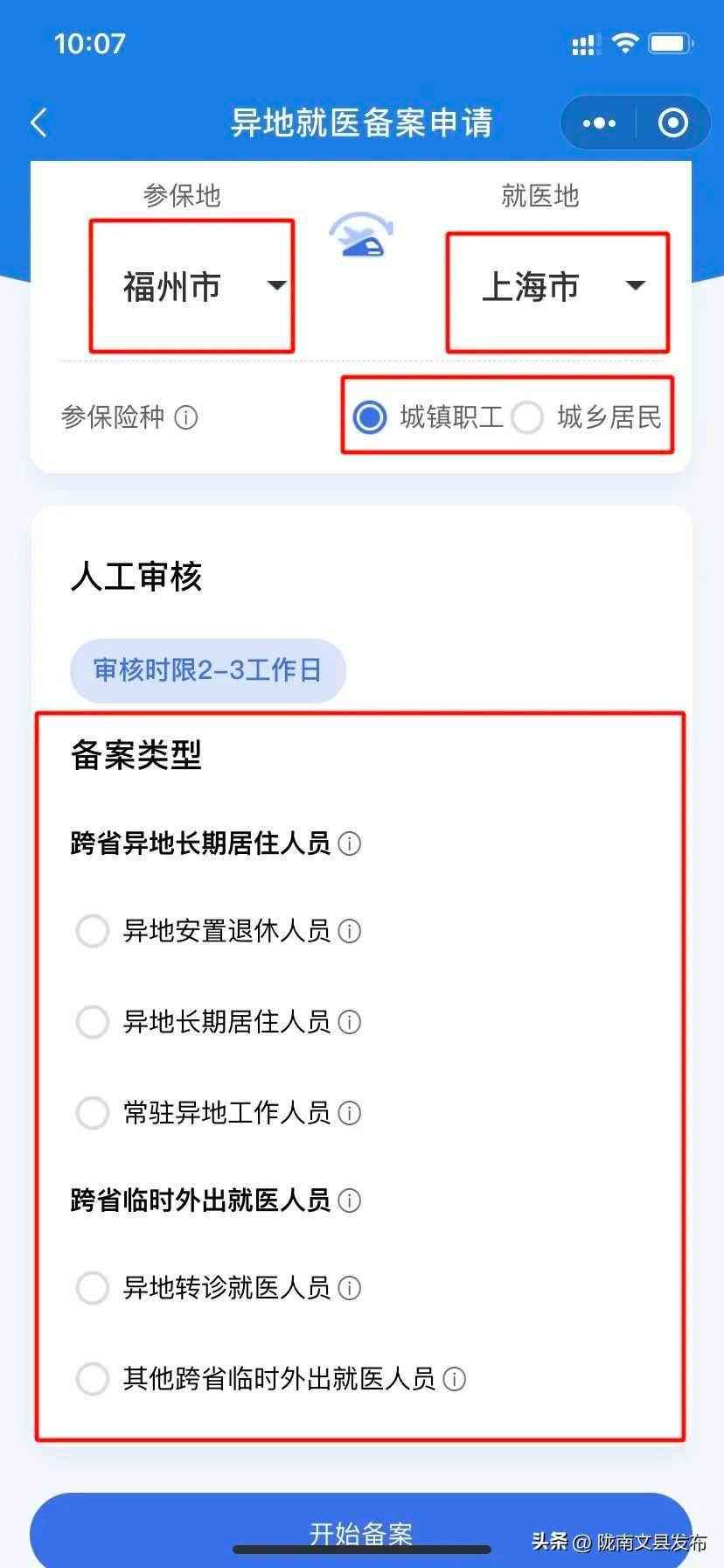Tap info icon beside 异地转诊就医人员
Image resolution: width=724 pixels, height=1568 pixels.
tap(350, 1288)
